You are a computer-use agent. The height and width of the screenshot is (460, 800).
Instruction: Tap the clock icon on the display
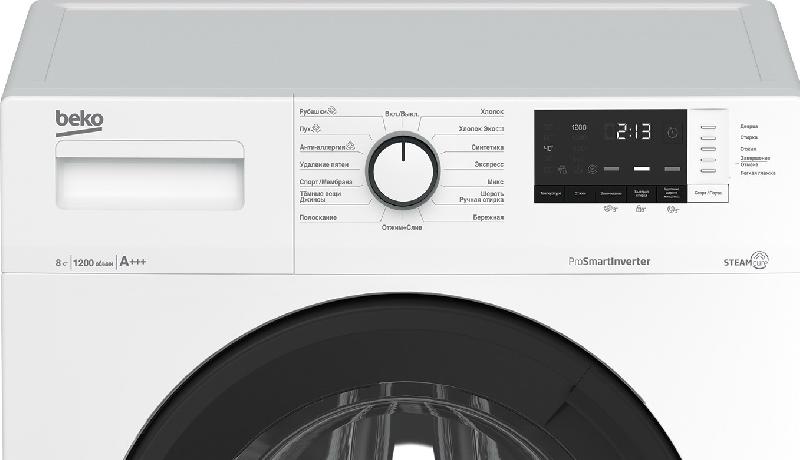coord(672,132)
